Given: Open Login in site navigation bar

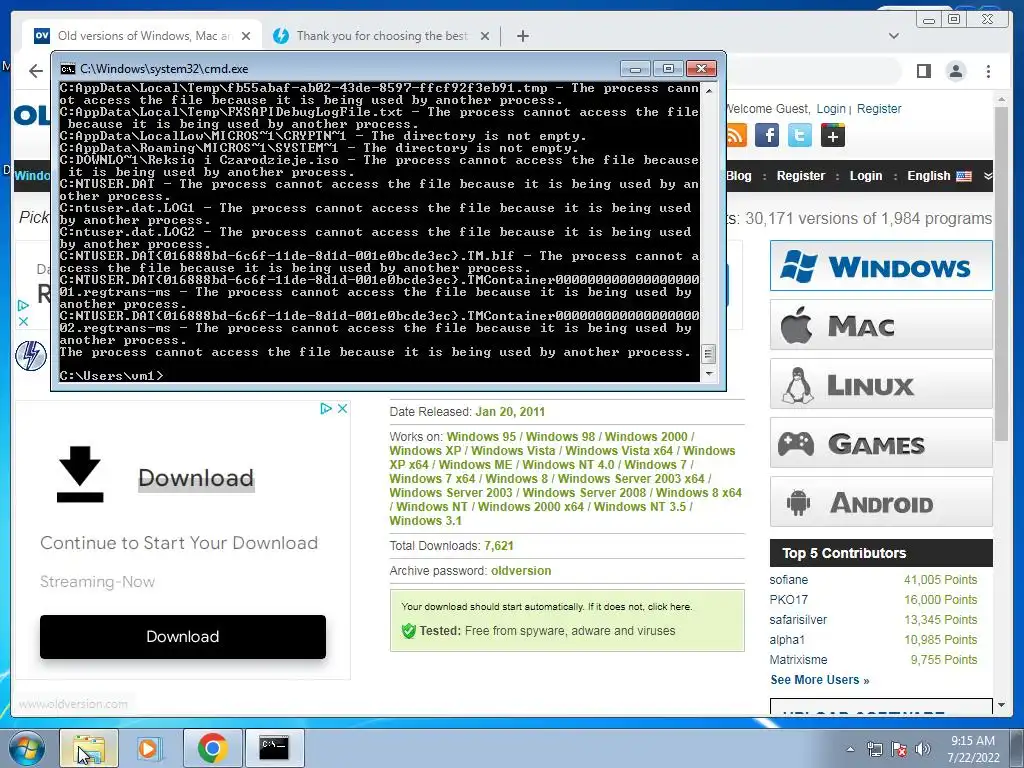Looking at the screenshot, I should tap(865, 176).
